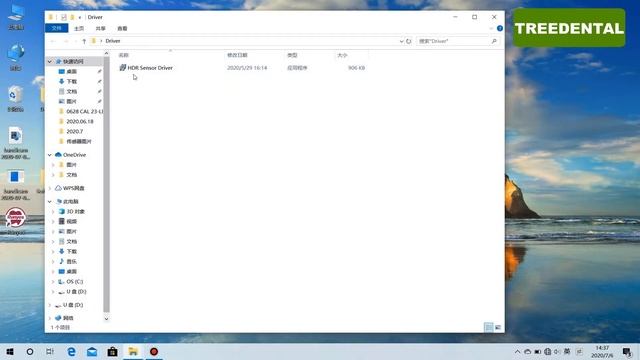The height and width of the screenshot is (360, 640).
Task: Open the 2020.06.18 folder in Quick access
Action: (x=80, y=121)
